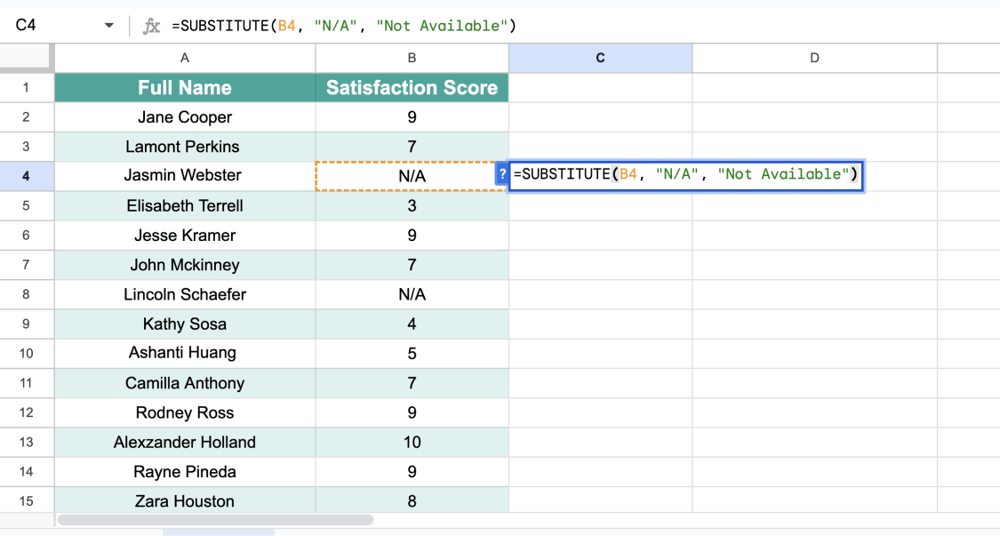Select column C header
The image size is (1000, 536).
click(x=600, y=58)
